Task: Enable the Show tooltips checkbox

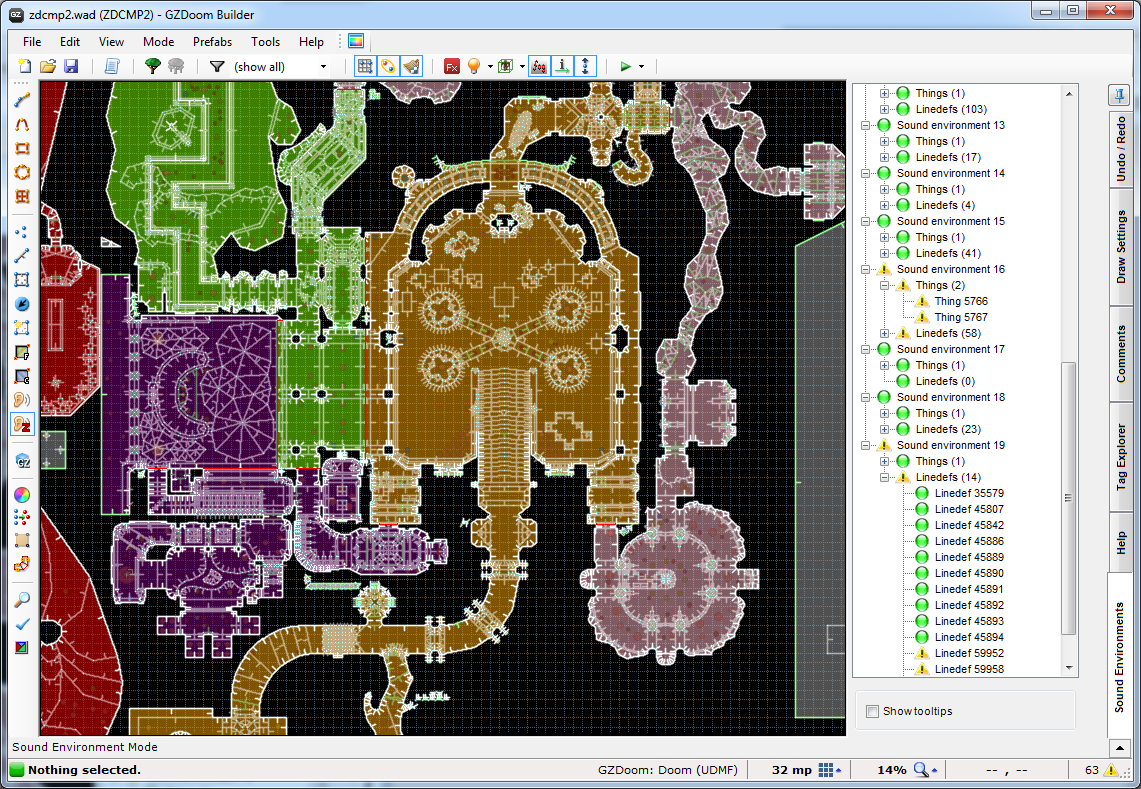Action: 872,711
